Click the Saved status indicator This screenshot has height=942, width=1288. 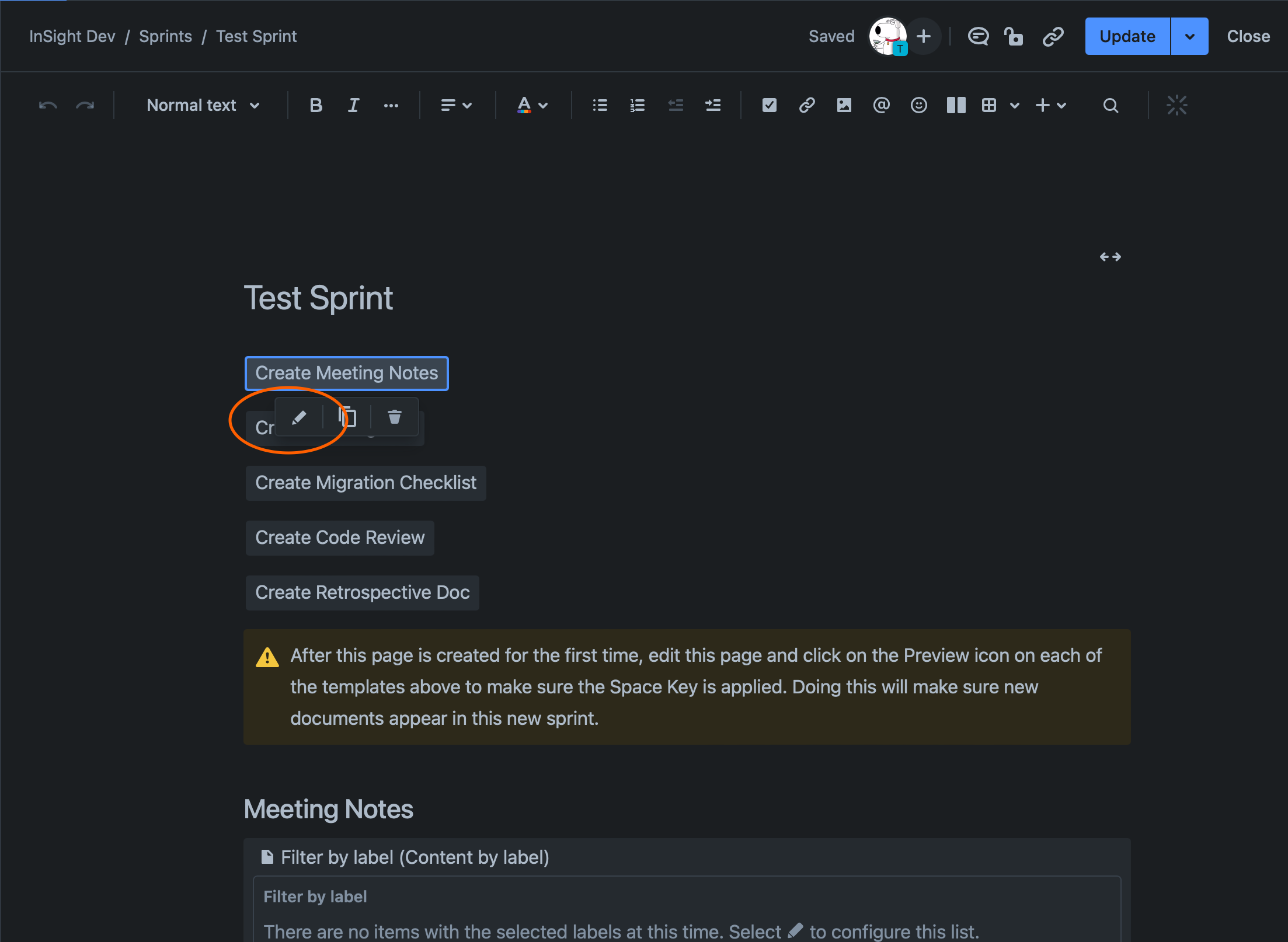click(831, 36)
